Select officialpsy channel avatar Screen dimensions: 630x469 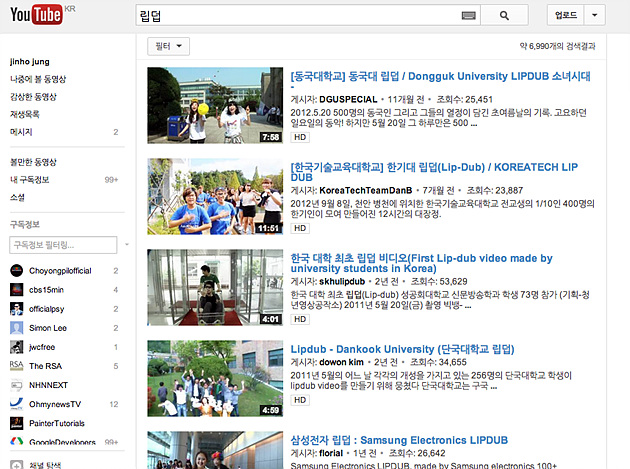point(17,308)
